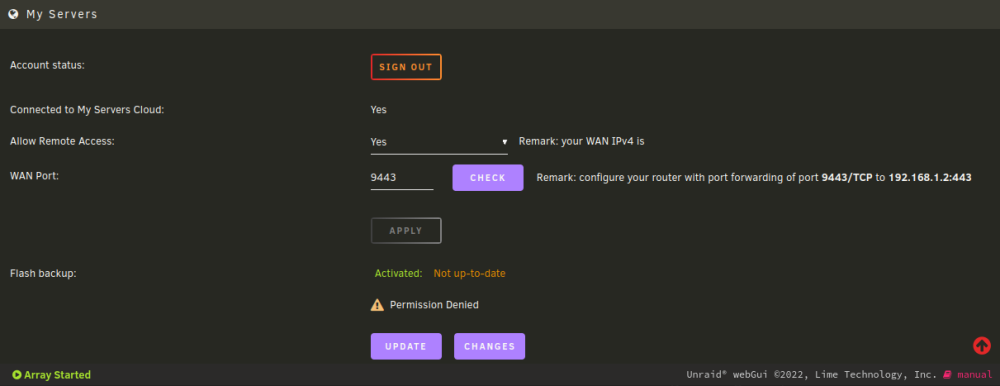Open the manual link in the footer

974,375
